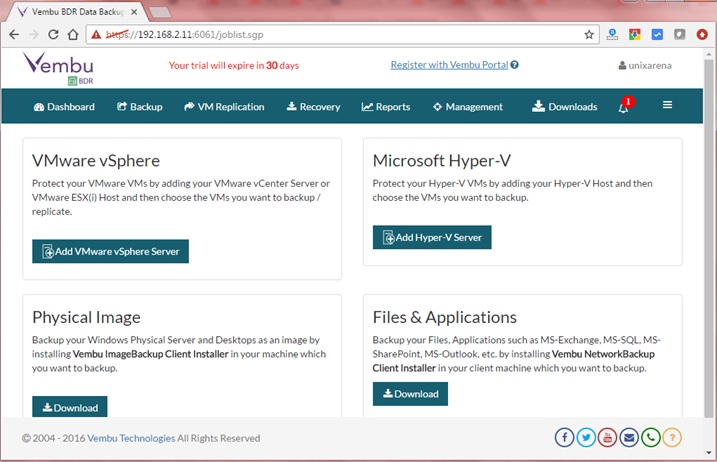The width and height of the screenshot is (717, 462).
Task: Click the green phone contact icon
Action: tap(650, 438)
